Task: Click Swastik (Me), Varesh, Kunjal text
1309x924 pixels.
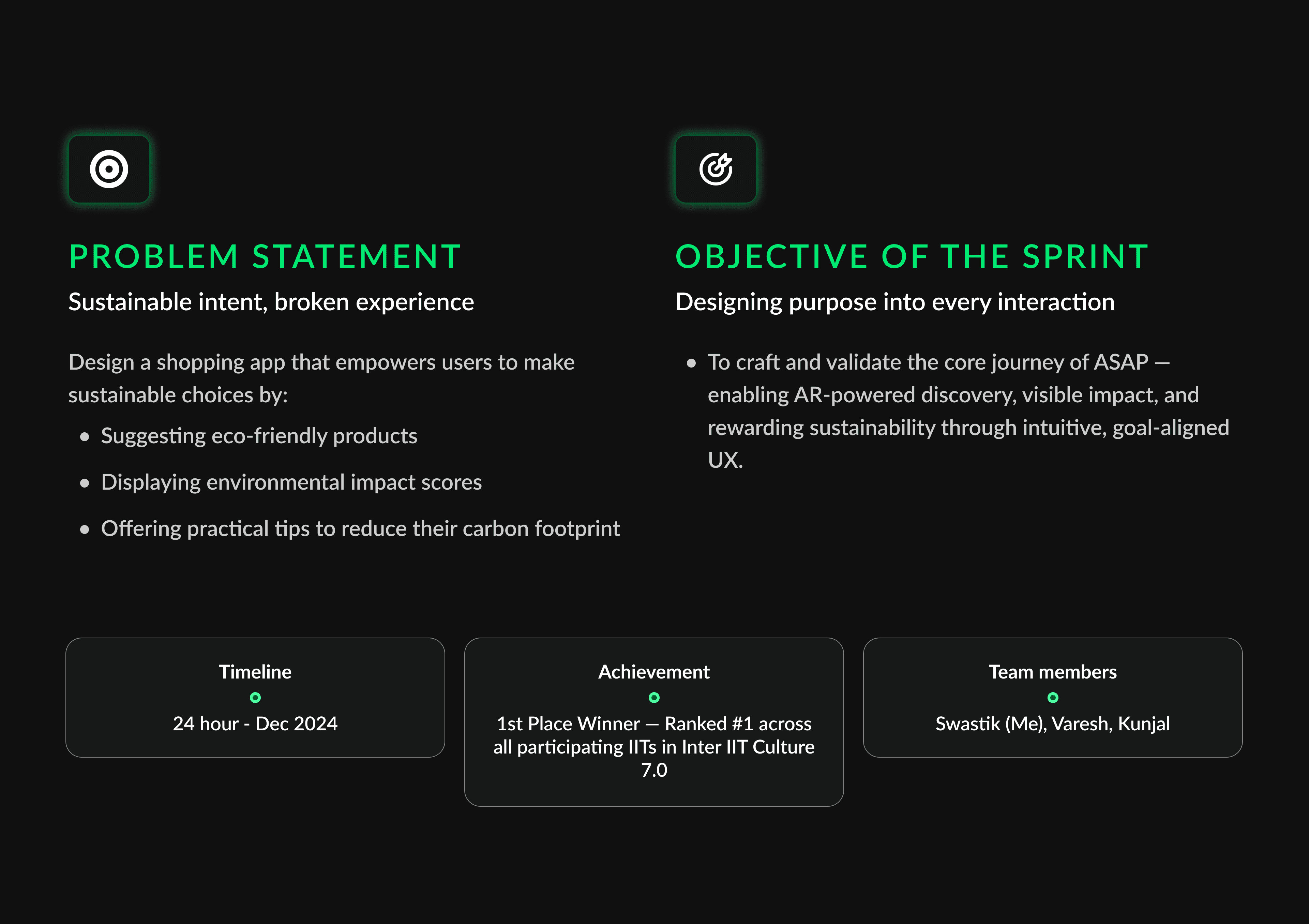Action: 1053,724
